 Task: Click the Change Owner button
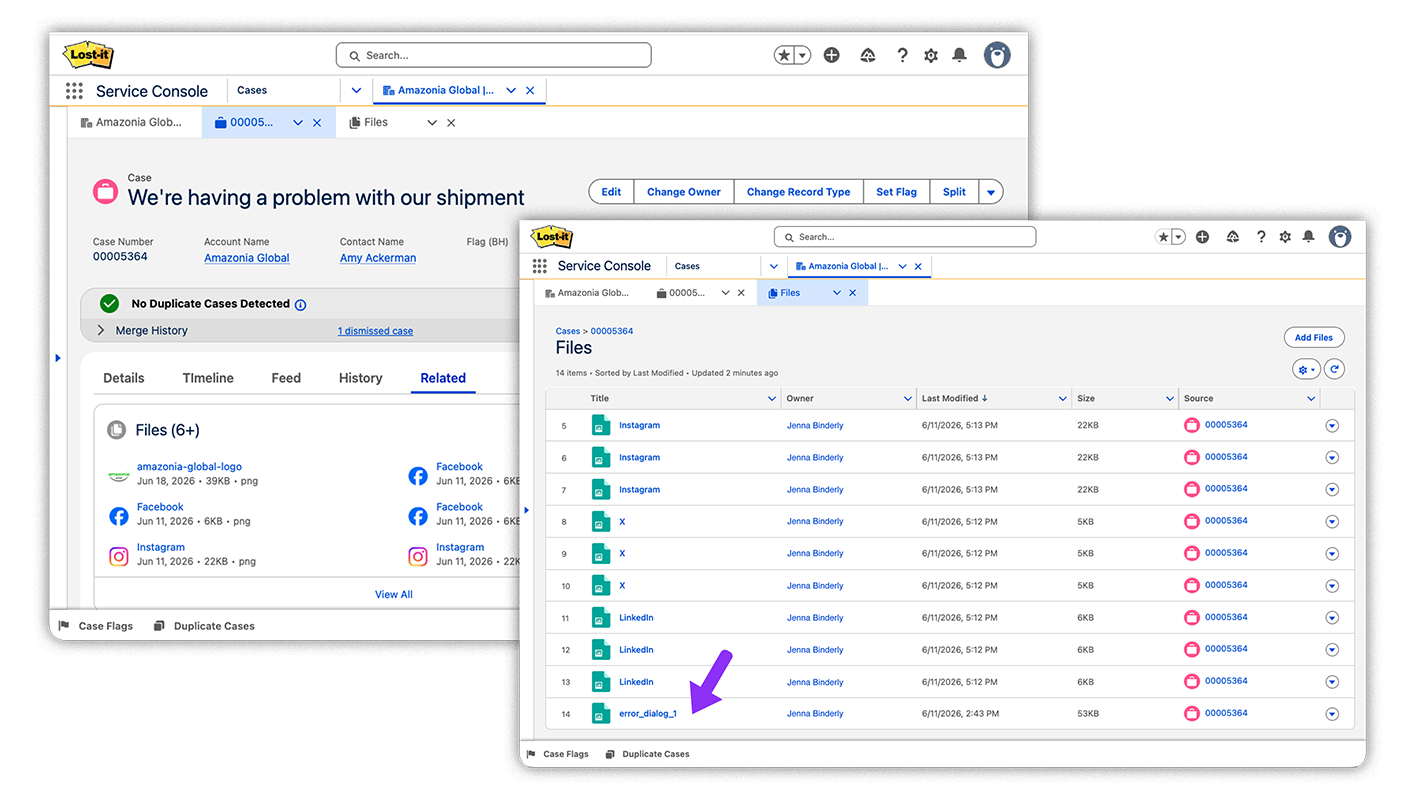[x=684, y=192]
